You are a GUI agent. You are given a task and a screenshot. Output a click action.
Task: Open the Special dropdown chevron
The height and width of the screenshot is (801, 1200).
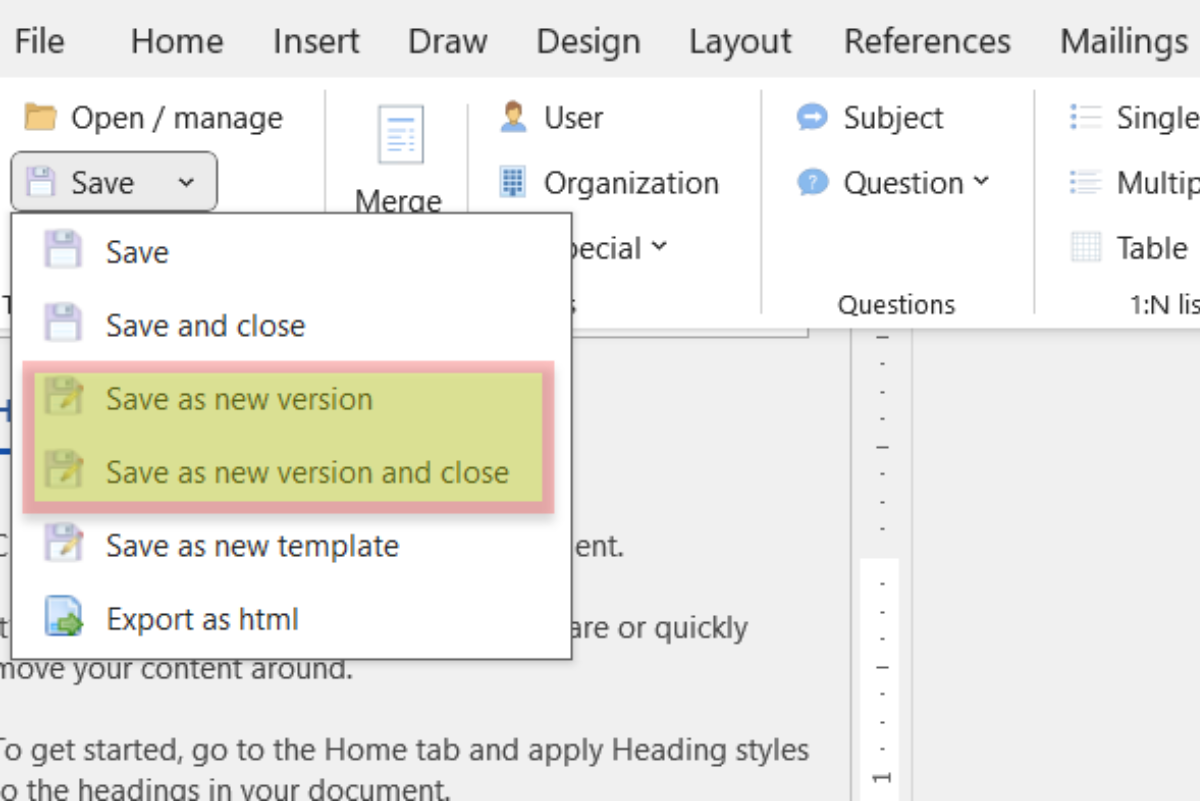pos(659,246)
